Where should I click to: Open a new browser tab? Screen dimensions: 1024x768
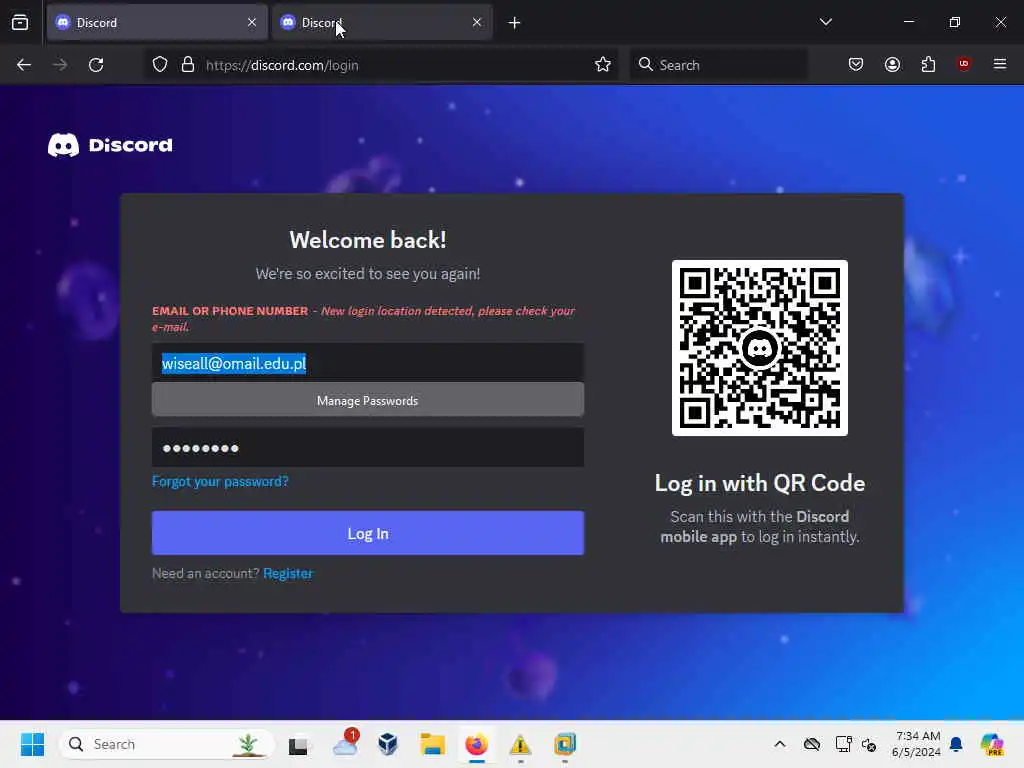pos(515,23)
